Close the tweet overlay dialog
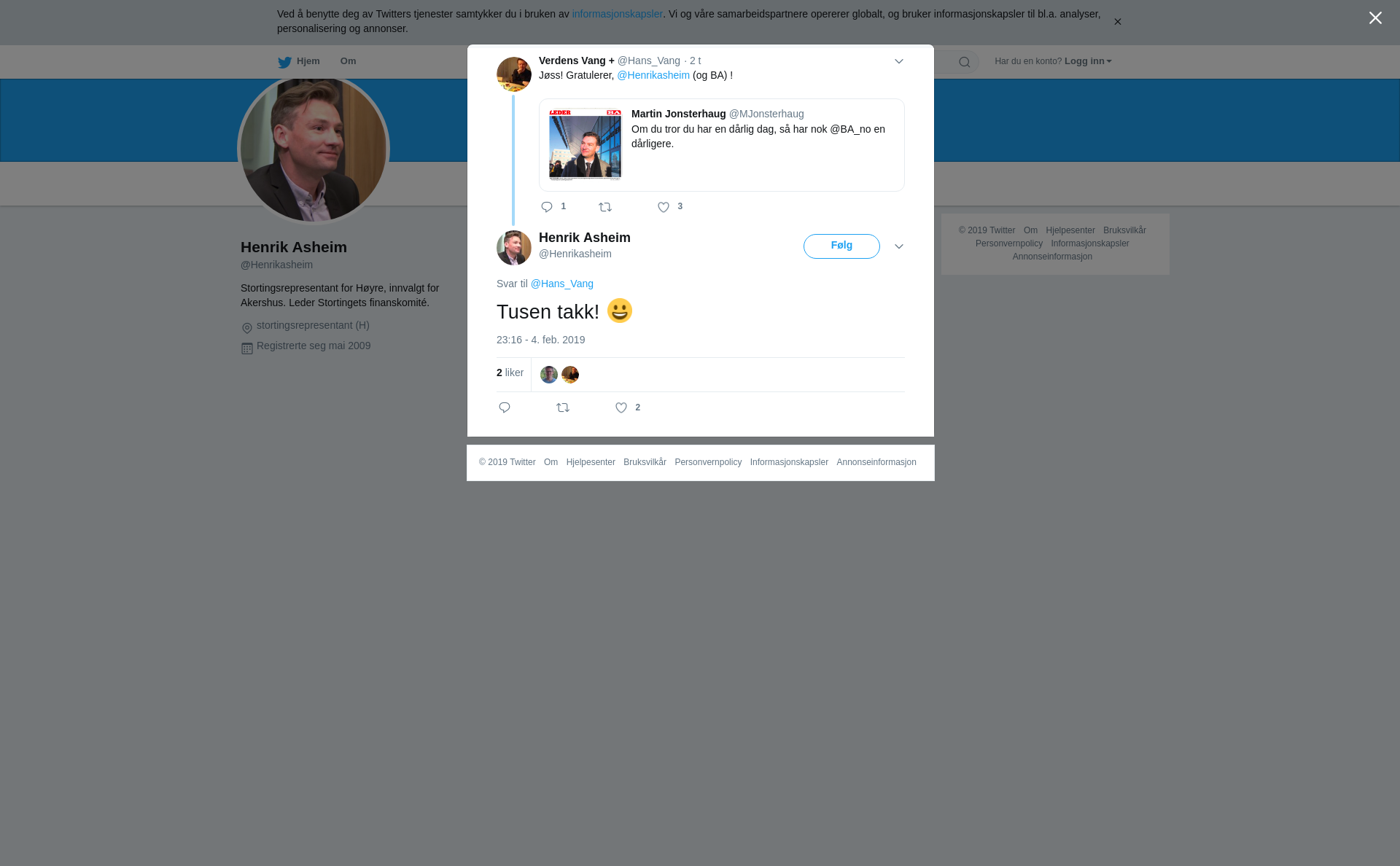The width and height of the screenshot is (1400, 866). tap(1375, 18)
